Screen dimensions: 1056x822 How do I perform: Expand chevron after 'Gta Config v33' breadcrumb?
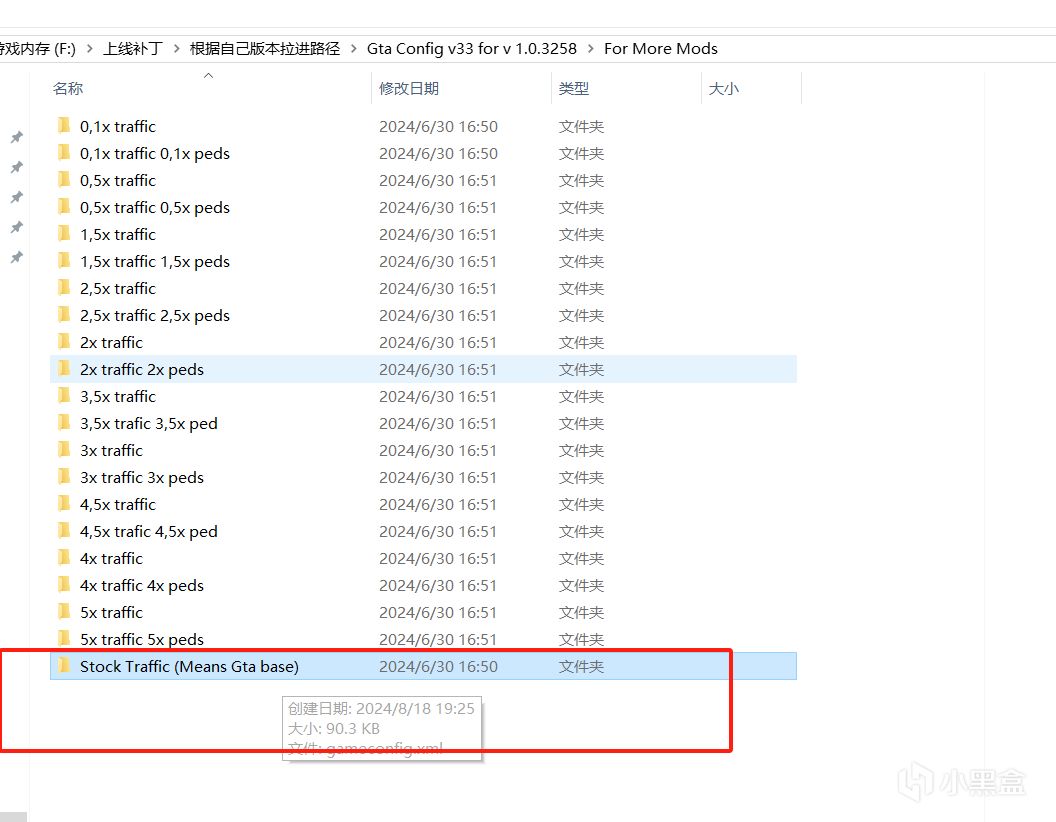[x=591, y=48]
